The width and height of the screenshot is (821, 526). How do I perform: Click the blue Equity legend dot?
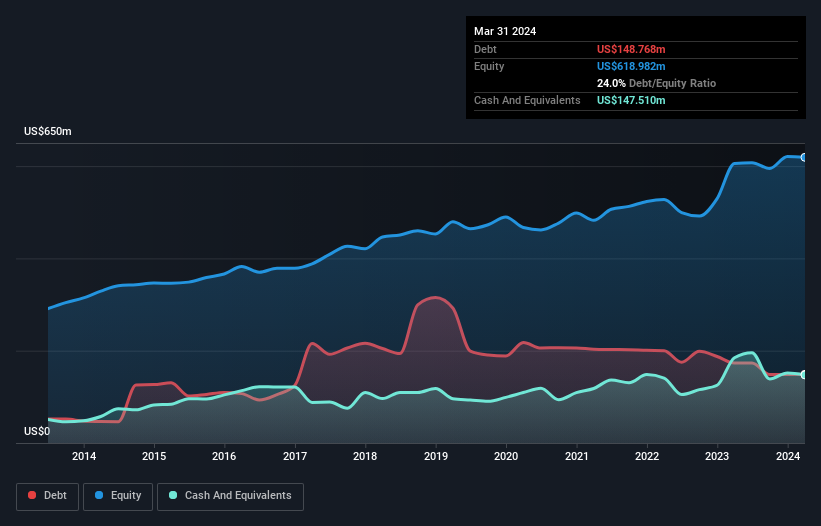(99, 495)
